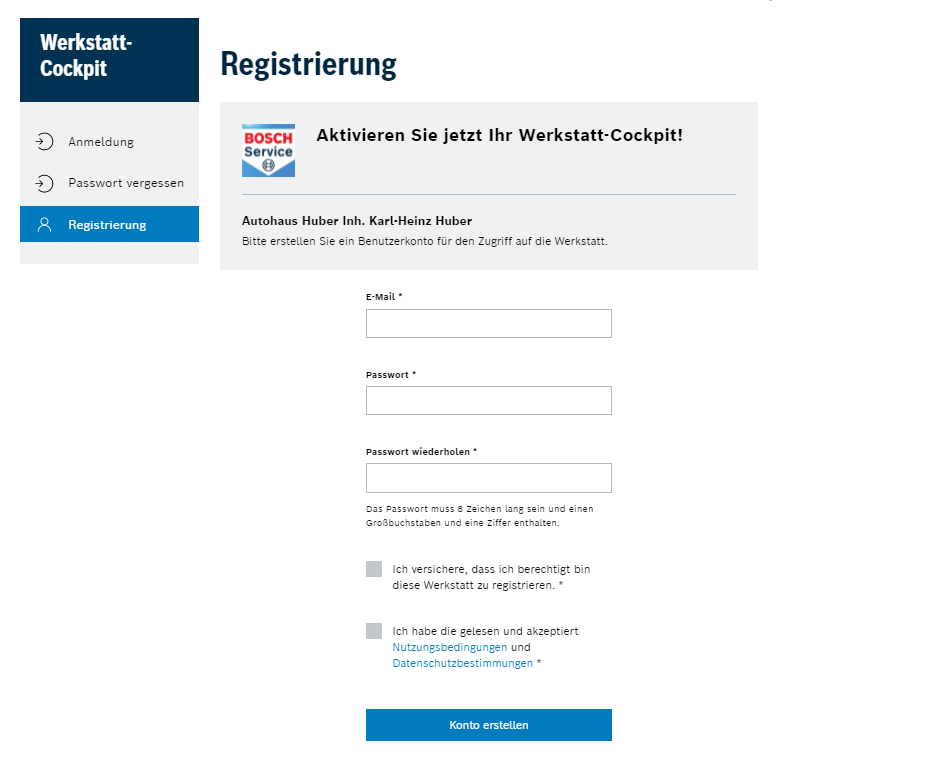Click the Werkstatt-Cockpit header banner
The image size is (942, 768).
[109, 60]
